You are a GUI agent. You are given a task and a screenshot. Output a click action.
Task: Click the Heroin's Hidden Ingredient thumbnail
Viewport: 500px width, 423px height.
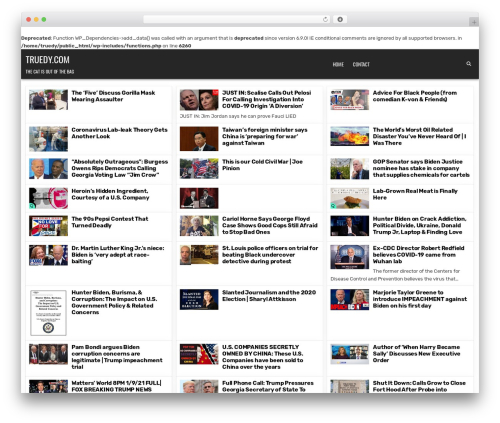48,198
